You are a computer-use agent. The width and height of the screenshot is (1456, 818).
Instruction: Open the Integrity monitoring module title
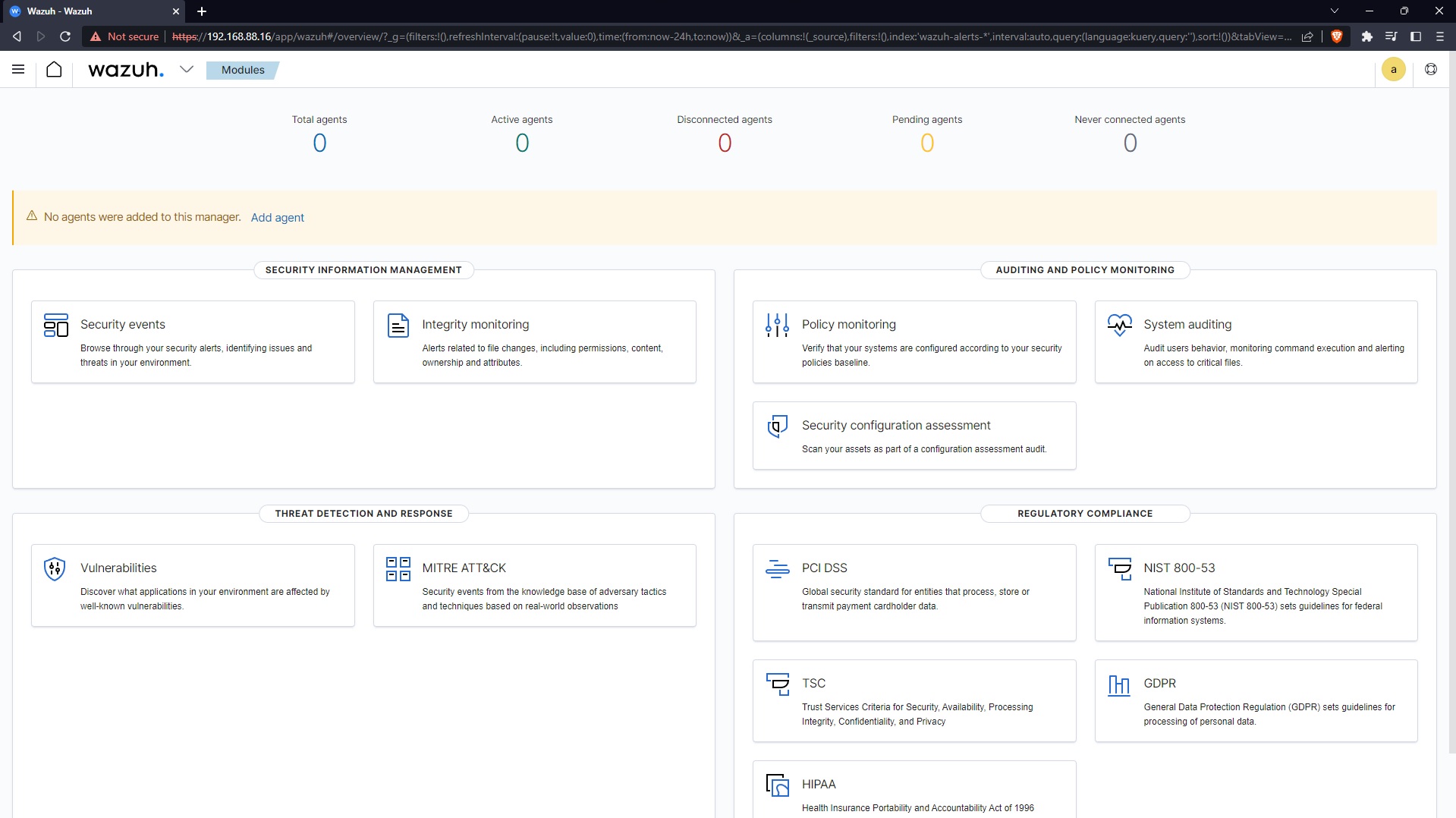click(x=476, y=325)
